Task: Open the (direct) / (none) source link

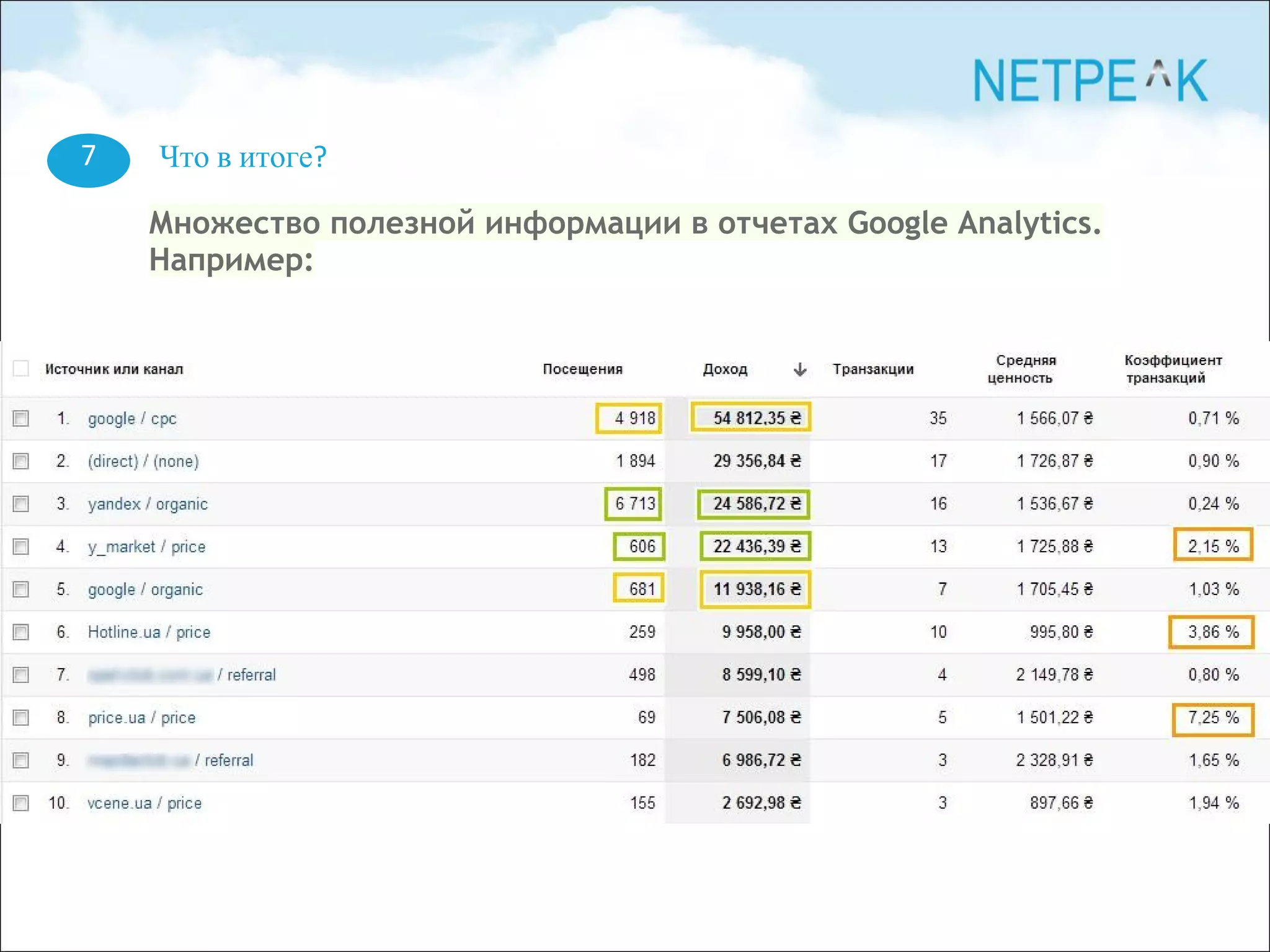Action: (143, 462)
